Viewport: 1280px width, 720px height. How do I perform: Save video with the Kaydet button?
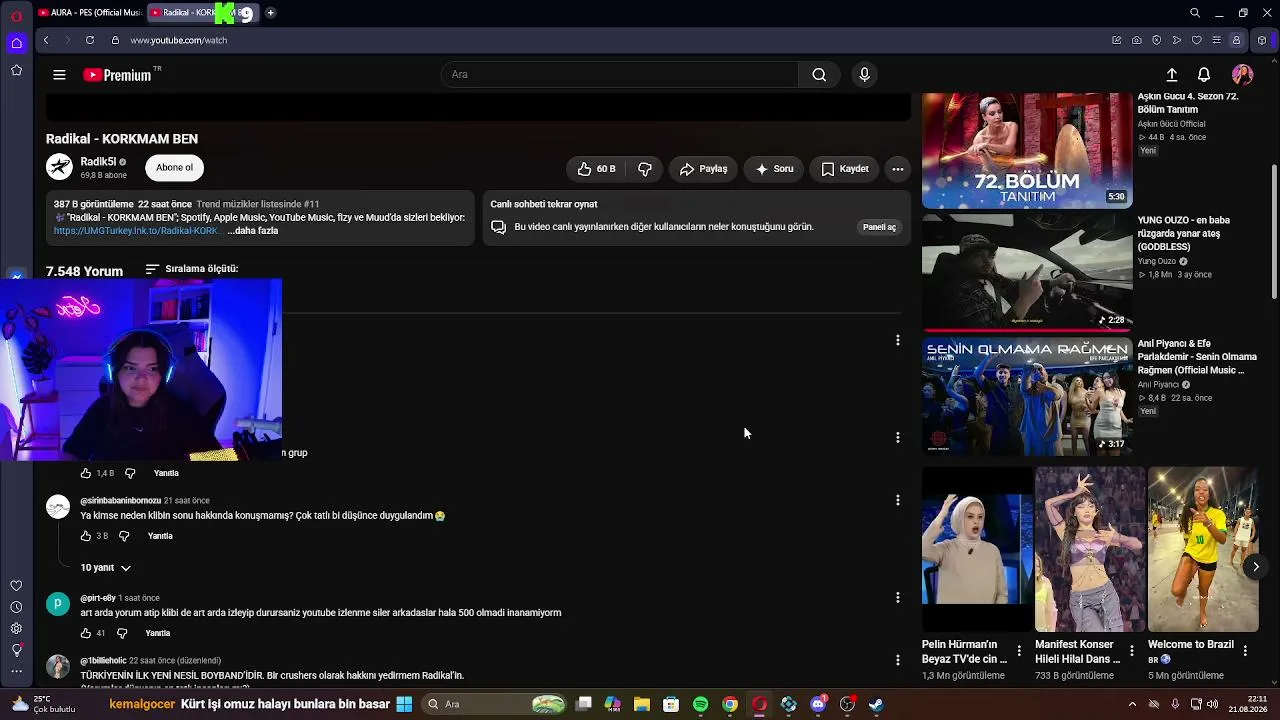point(845,169)
